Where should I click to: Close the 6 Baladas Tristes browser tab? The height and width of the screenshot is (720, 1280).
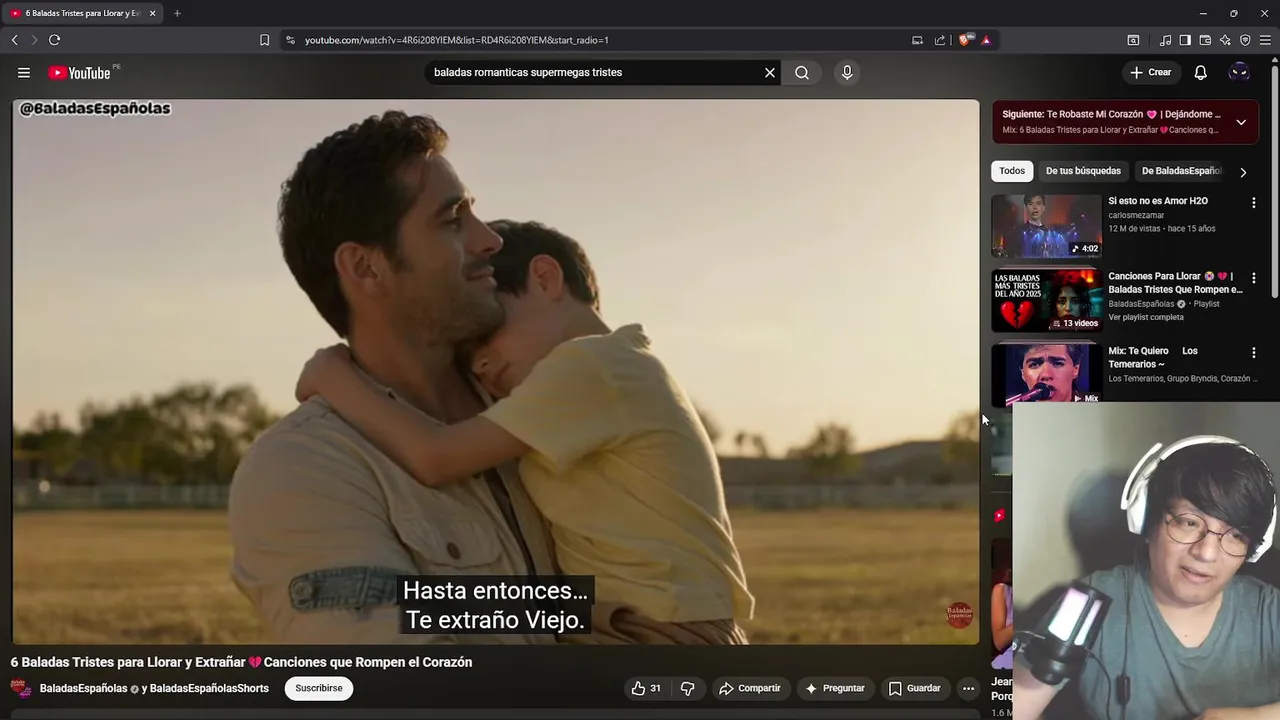(152, 13)
